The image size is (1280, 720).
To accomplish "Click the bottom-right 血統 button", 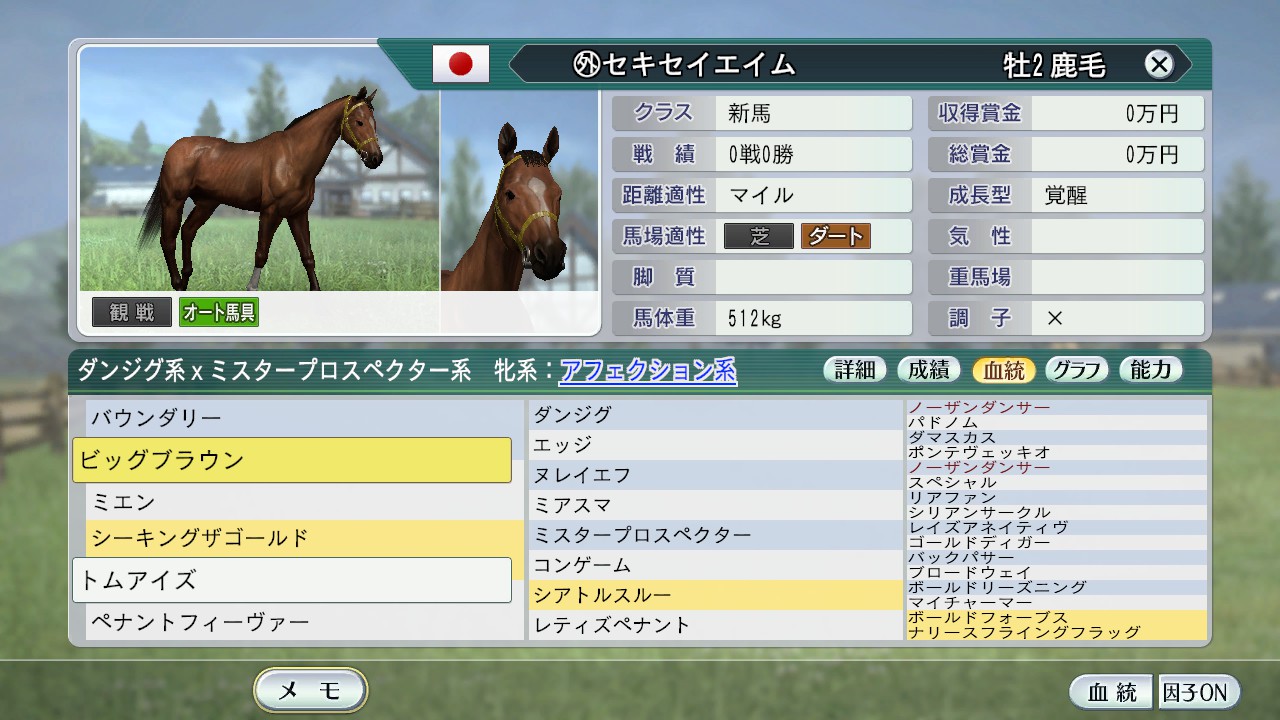I will 1113,692.
